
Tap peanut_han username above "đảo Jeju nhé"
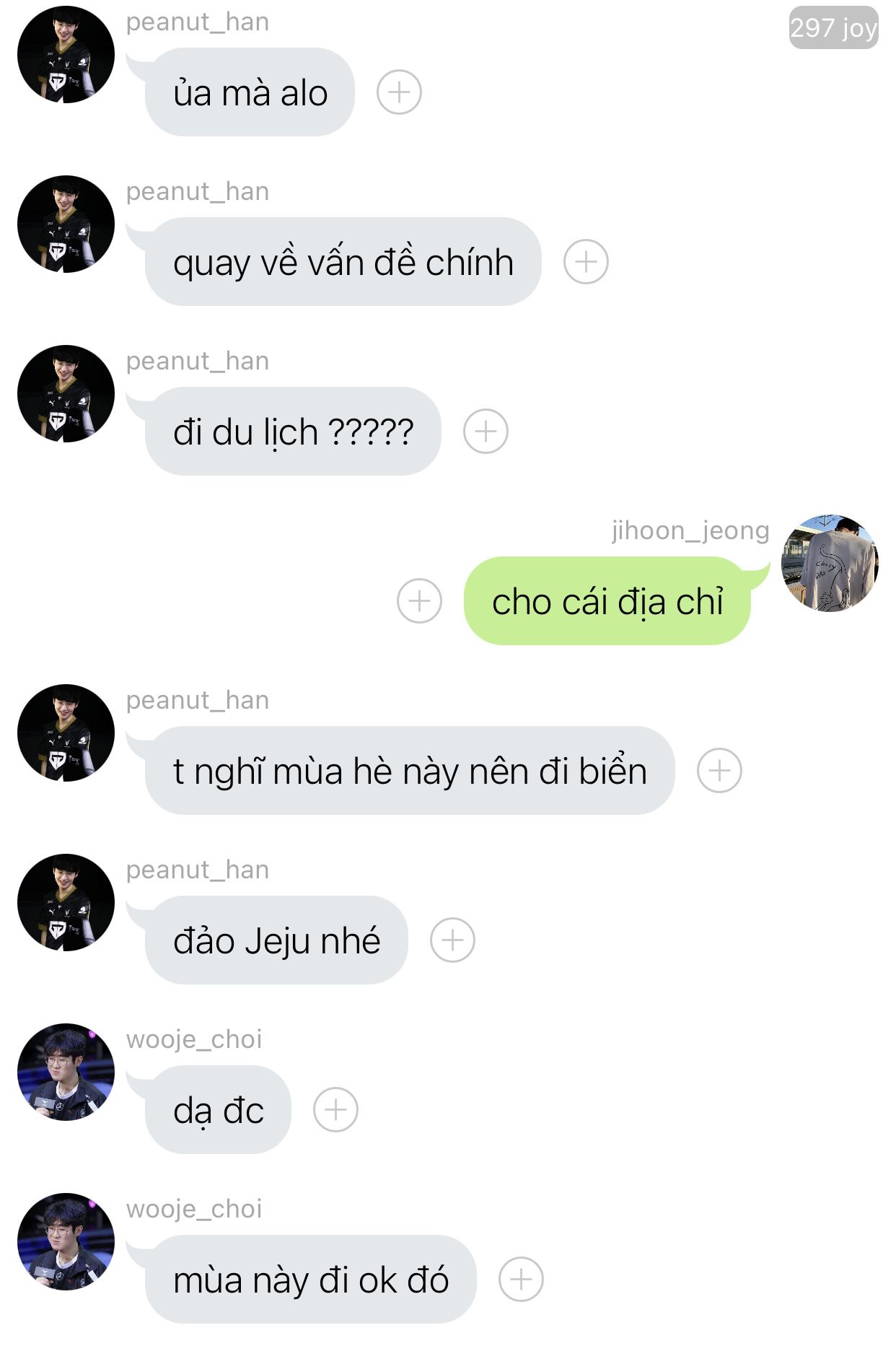[198, 870]
